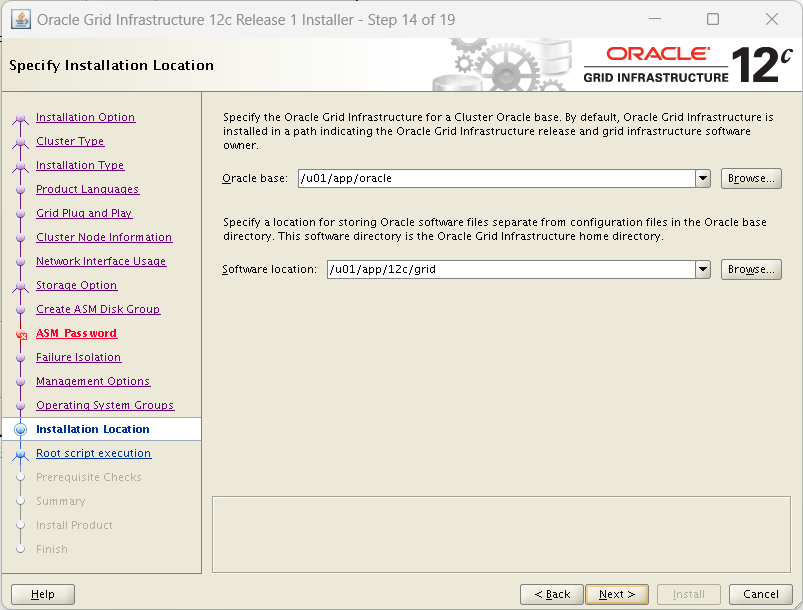Viewport: 803px width, 610px height.
Task: Click the ASM Password error step icon
Action: coord(21,334)
